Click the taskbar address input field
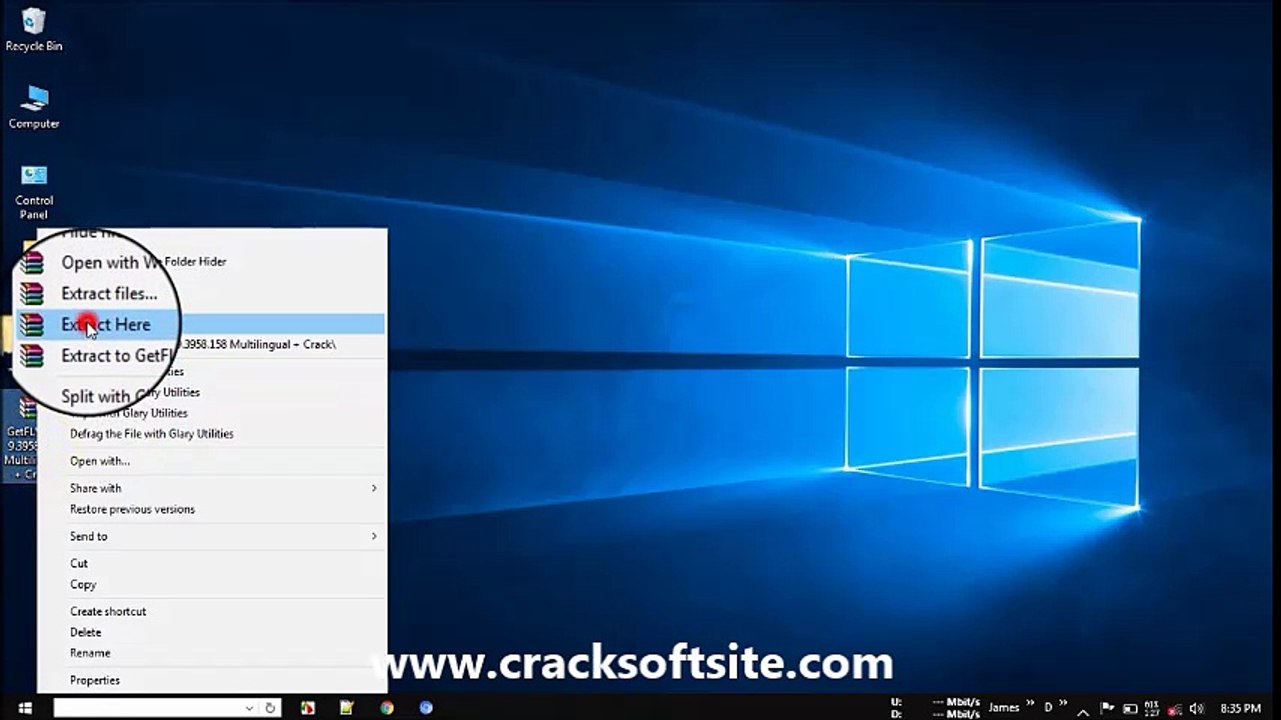The image size is (1281, 720). (x=147, y=708)
